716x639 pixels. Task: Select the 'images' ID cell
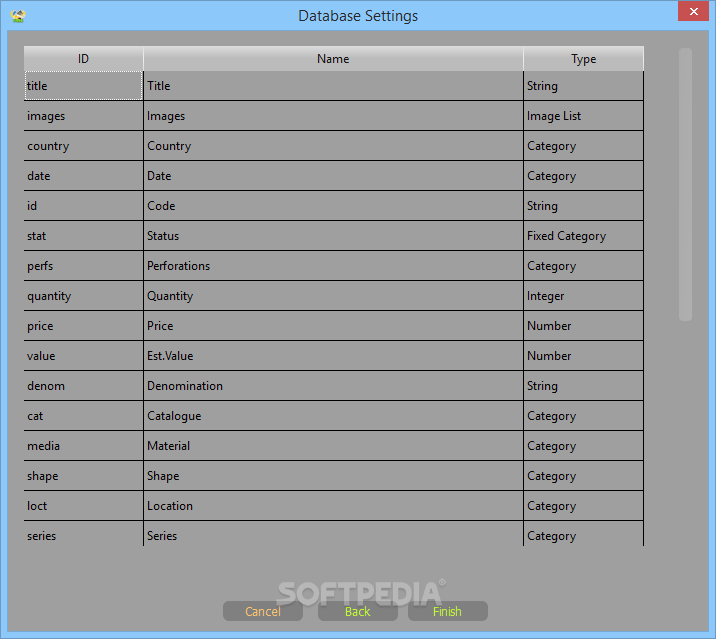tap(84, 116)
